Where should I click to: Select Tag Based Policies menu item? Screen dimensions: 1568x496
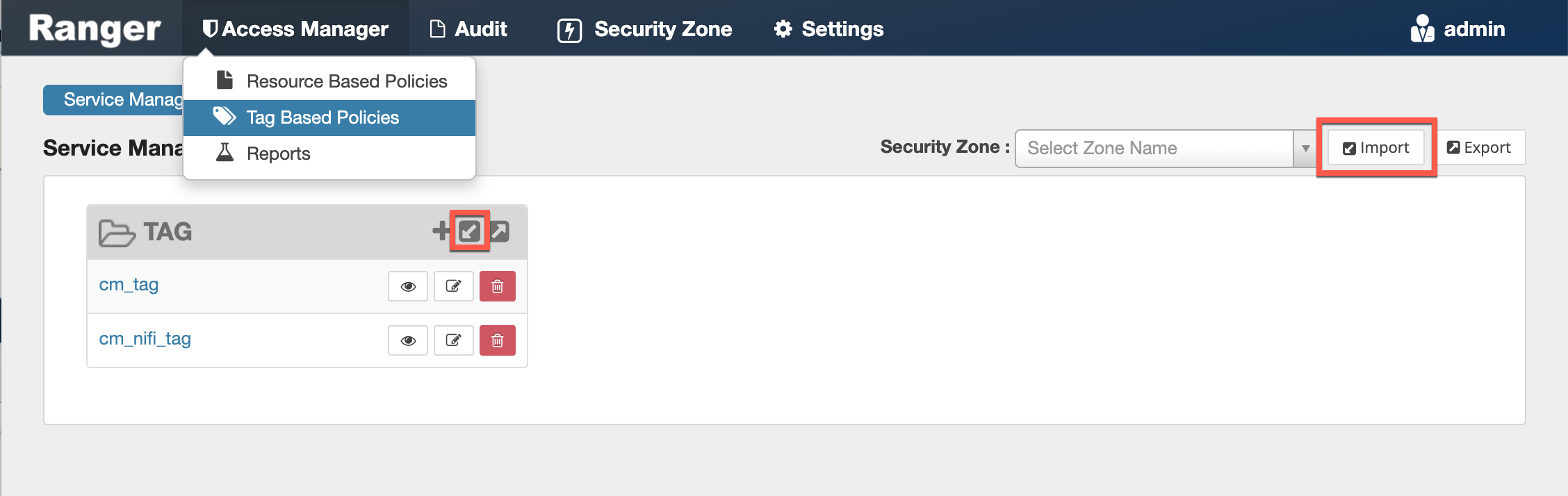322,117
